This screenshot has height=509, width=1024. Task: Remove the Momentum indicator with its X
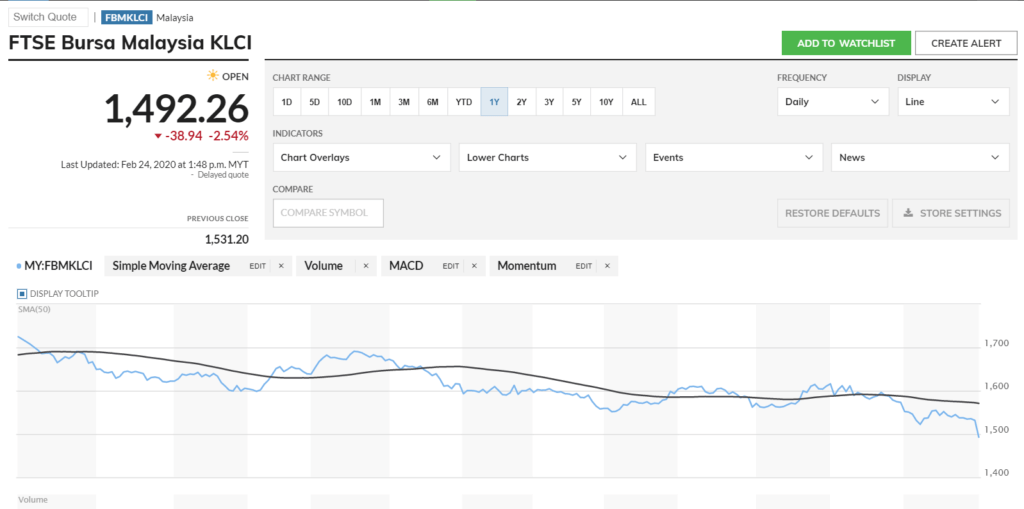(609, 266)
